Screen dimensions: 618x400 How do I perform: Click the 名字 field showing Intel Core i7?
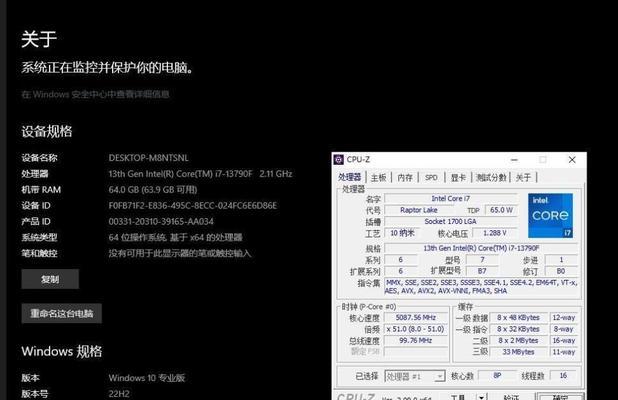pos(450,199)
